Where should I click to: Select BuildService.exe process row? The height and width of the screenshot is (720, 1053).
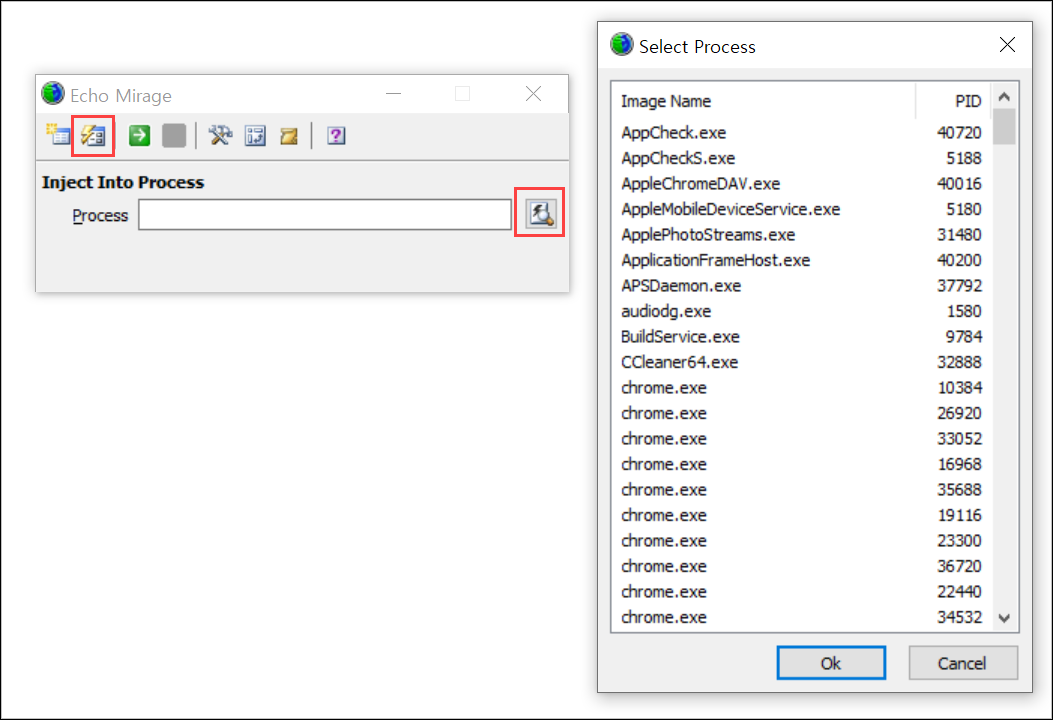[801, 336]
